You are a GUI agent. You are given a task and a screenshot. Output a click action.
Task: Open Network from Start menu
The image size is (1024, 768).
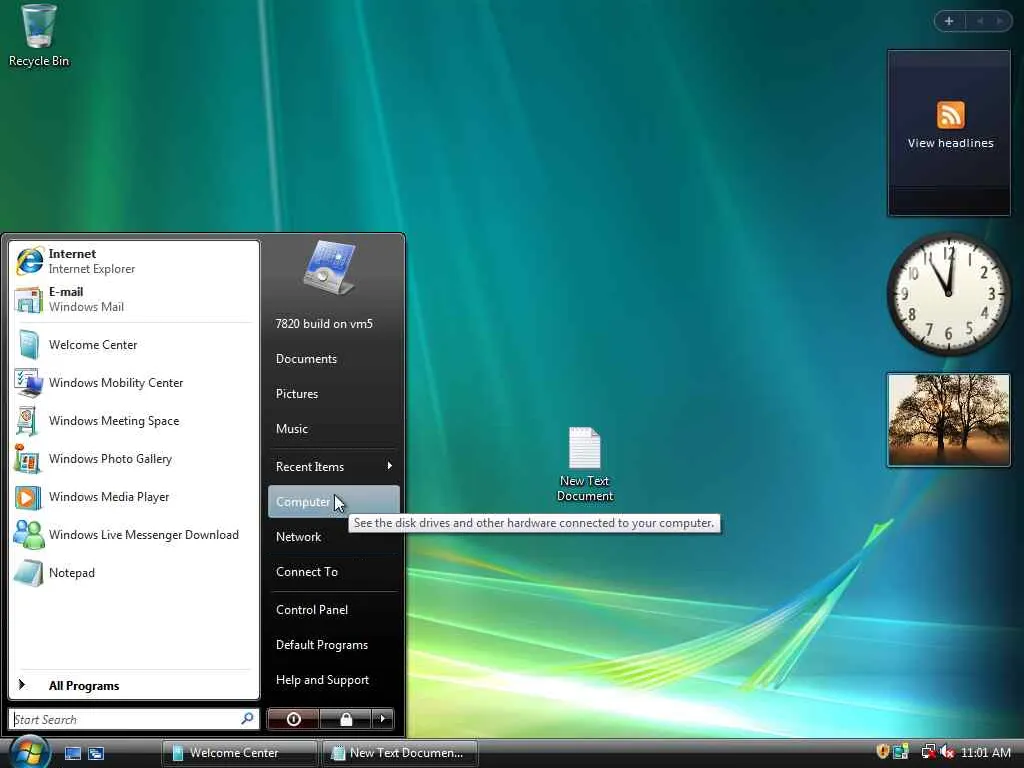334,537
